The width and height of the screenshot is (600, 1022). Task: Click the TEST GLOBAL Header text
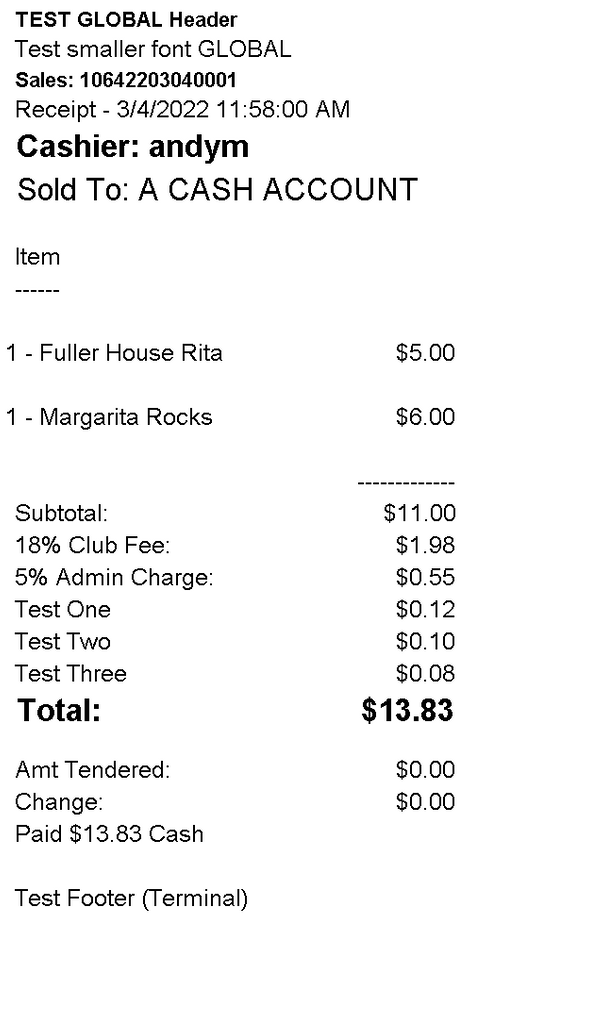pyautogui.click(x=127, y=20)
